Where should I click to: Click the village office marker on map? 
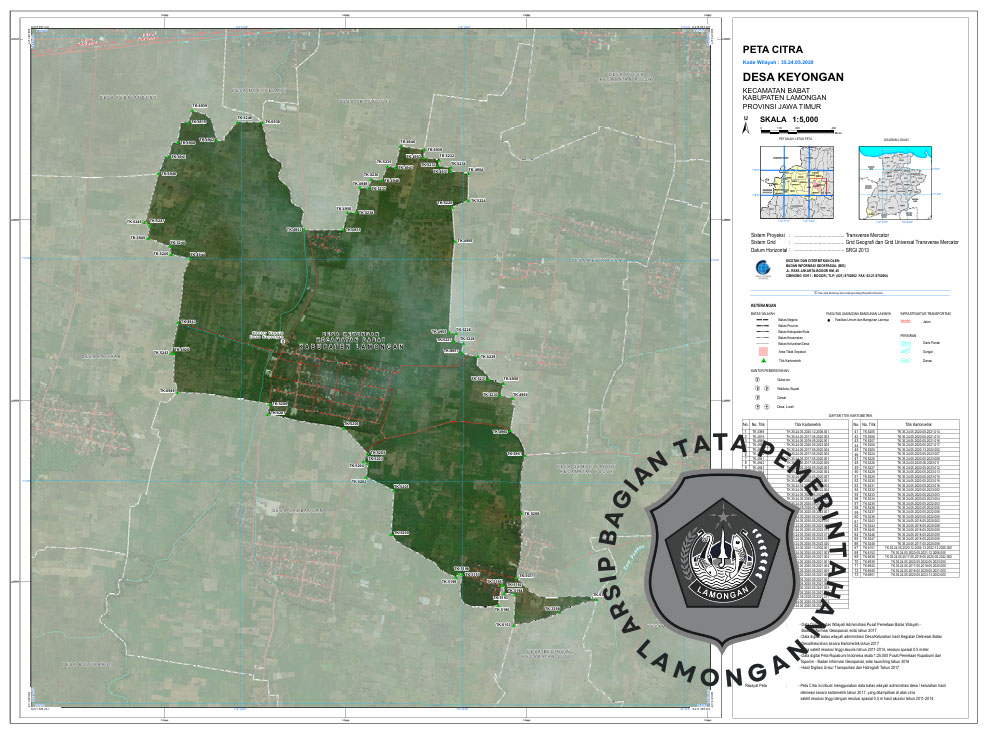click(283, 341)
